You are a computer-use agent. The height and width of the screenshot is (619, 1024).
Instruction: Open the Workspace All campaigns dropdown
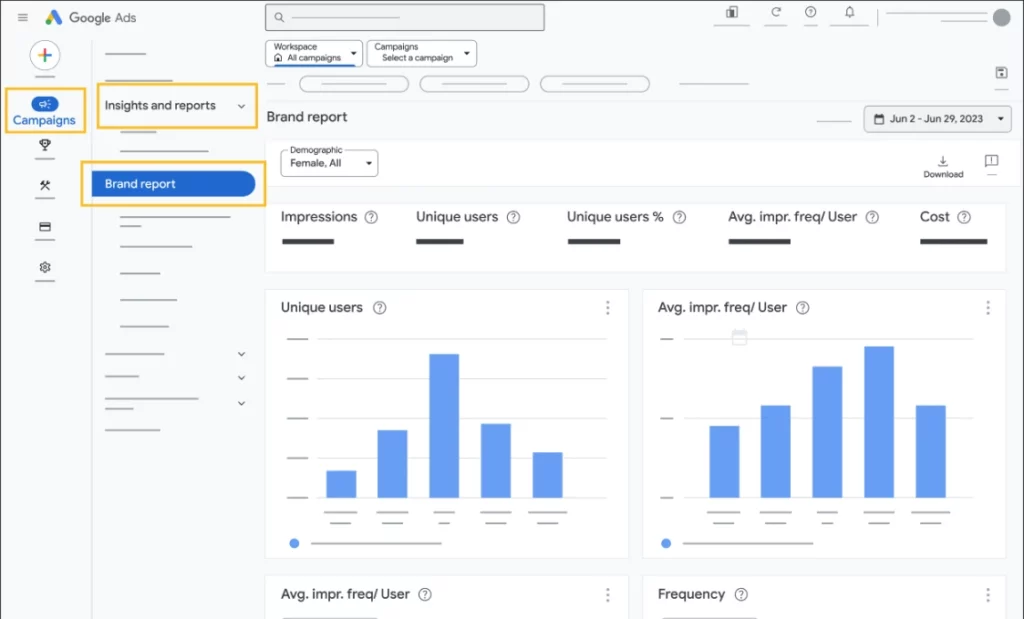314,54
